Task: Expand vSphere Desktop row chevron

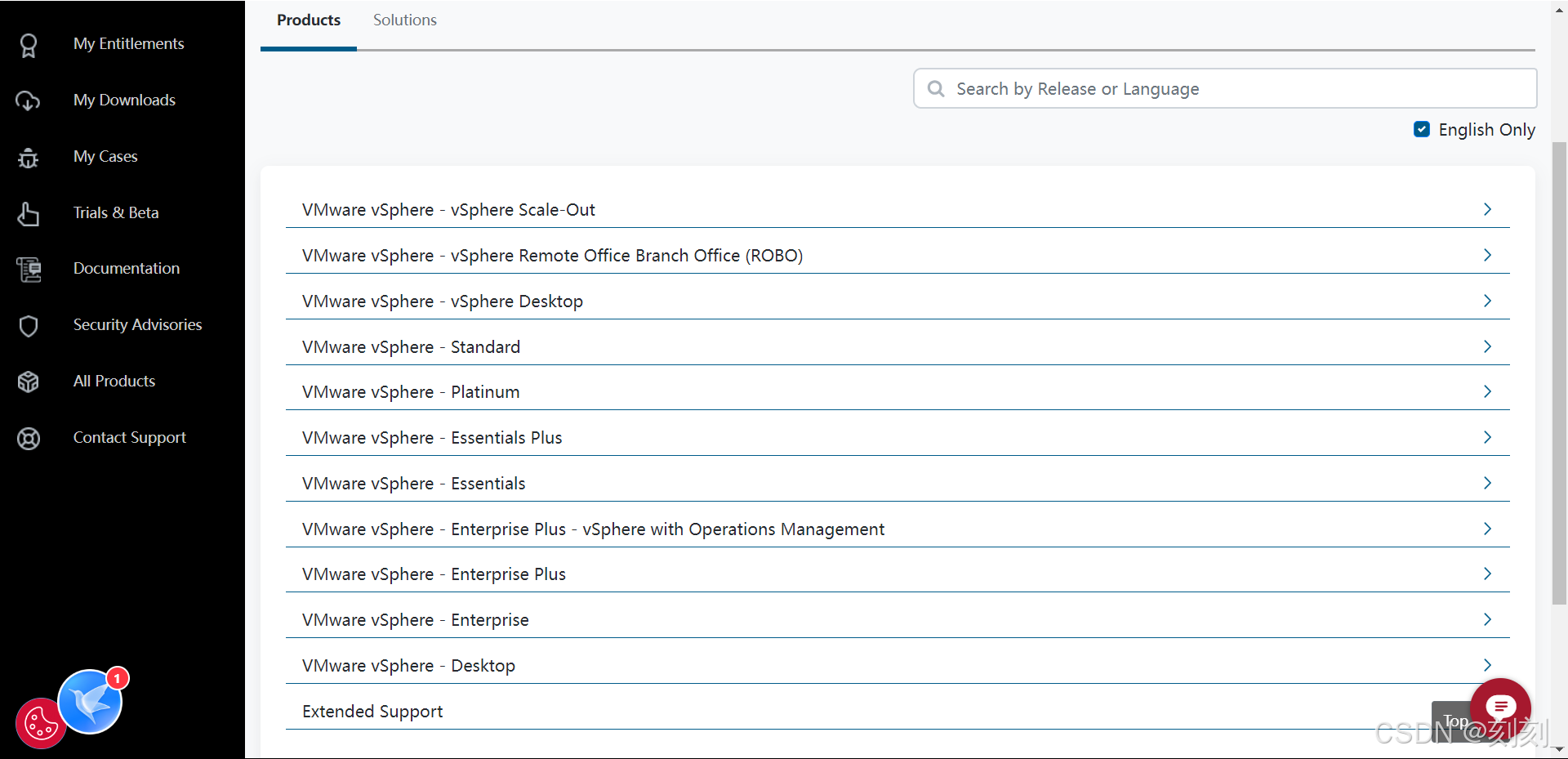Action: click(1487, 301)
